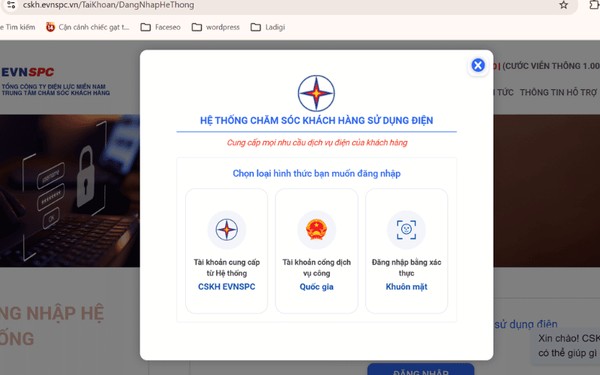Image resolution: width=600 pixels, height=375 pixels.
Task: Click the national emblem icon
Action: click(x=316, y=230)
